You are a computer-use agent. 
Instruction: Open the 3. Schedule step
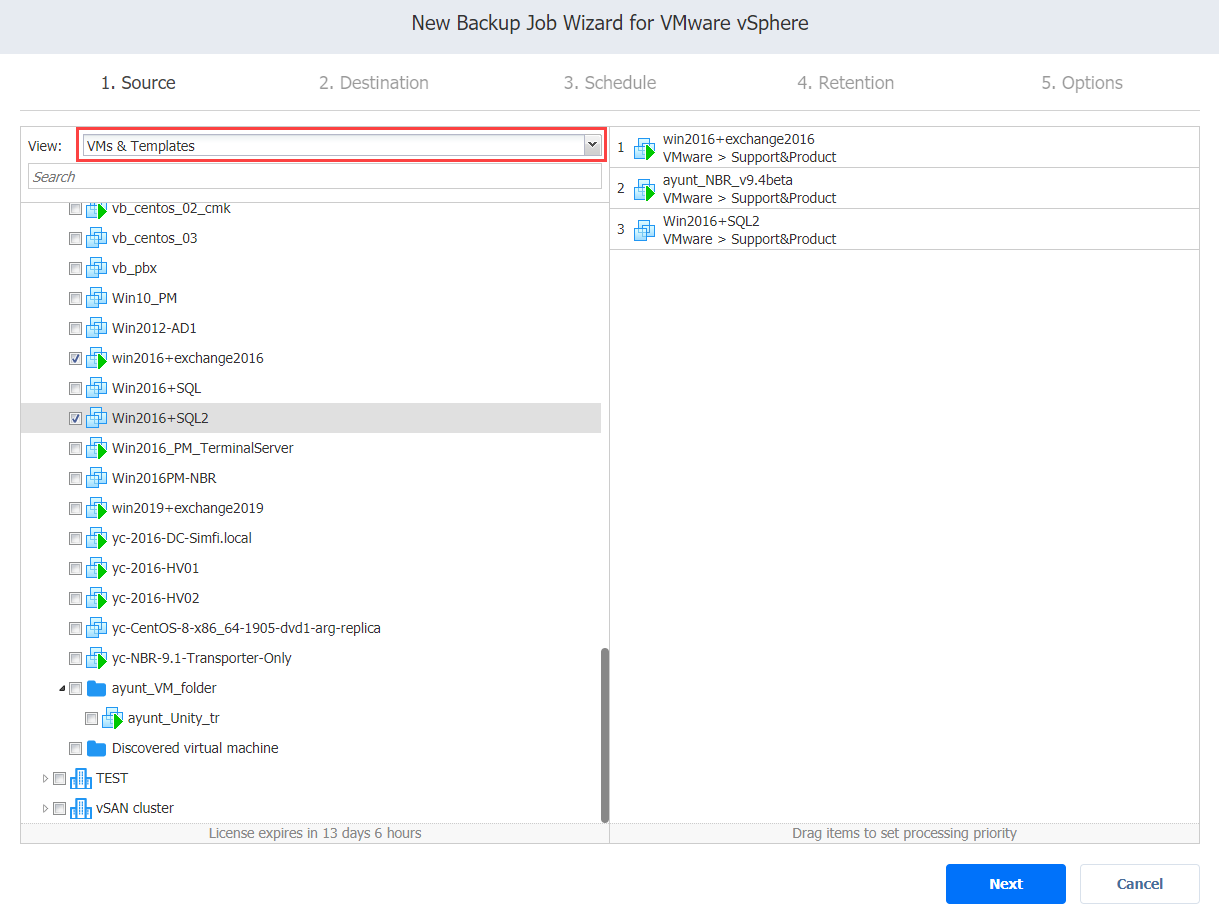[610, 83]
